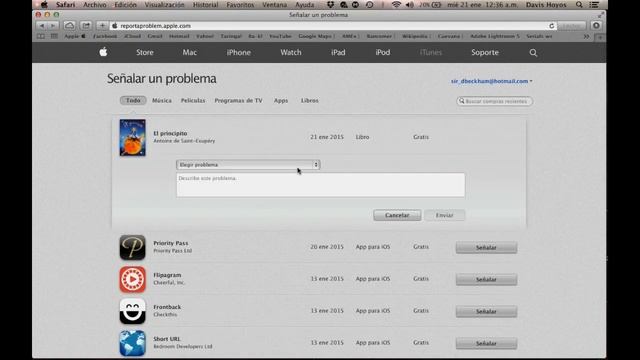Click Señalar for Frontback

(486, 311)
